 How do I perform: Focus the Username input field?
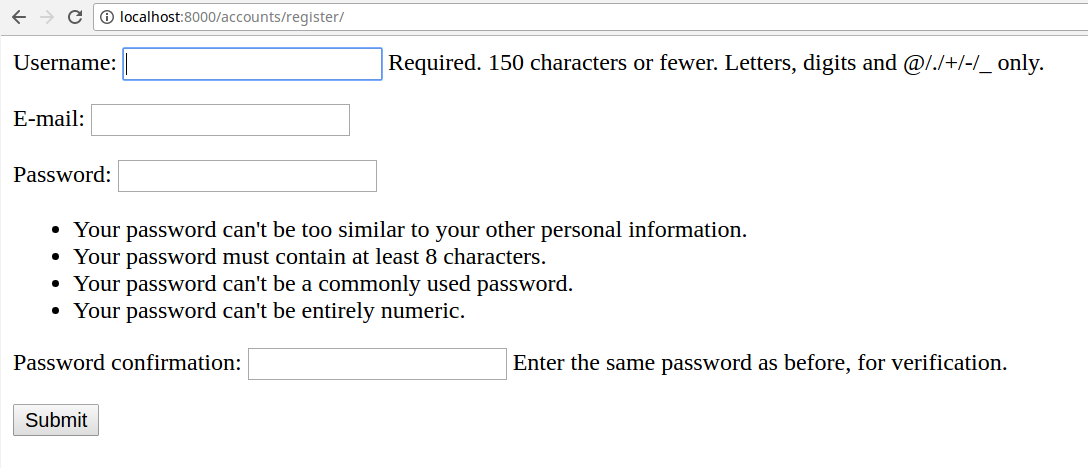click(x=252, y=64)
